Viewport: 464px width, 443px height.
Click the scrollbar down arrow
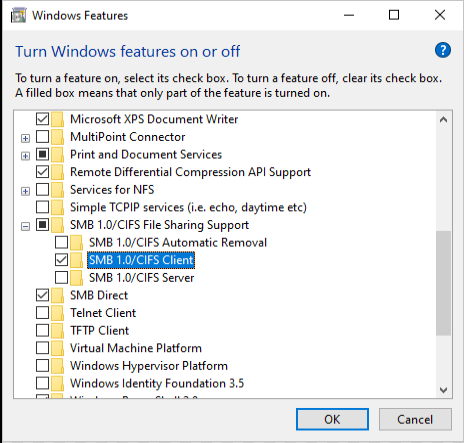(443, 390)
